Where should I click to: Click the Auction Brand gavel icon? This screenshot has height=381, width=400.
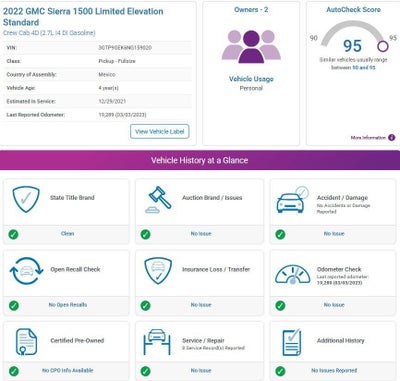click(x=158, y=199)
